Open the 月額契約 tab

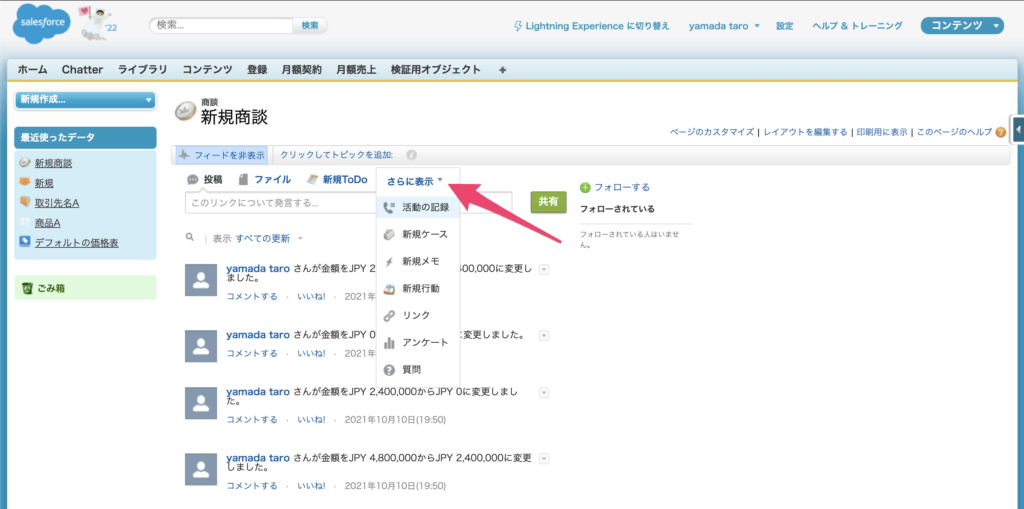pos(302,70)
